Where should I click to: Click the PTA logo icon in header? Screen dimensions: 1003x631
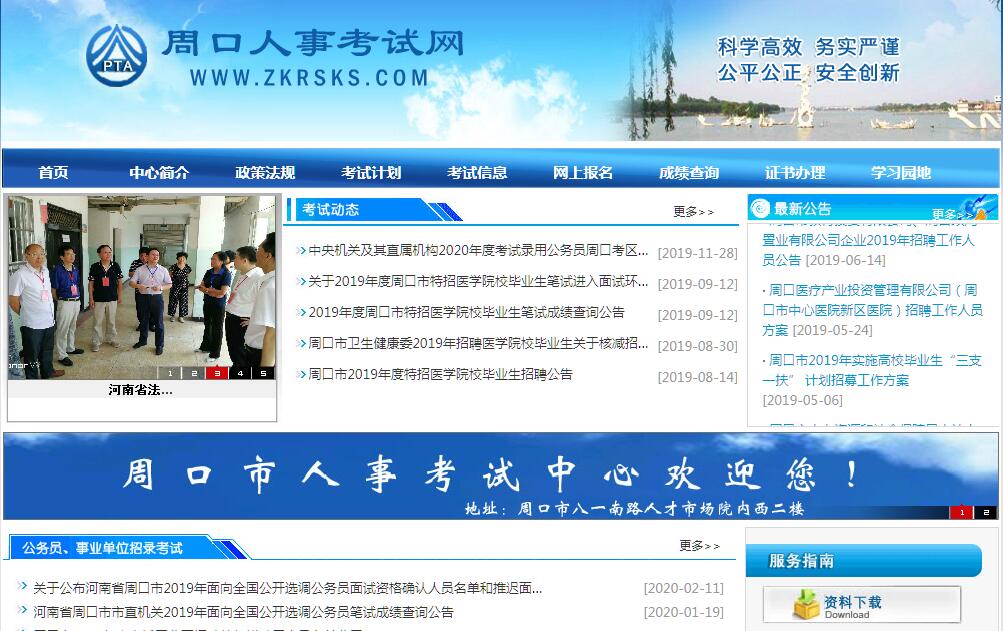(x=116, y=56)
